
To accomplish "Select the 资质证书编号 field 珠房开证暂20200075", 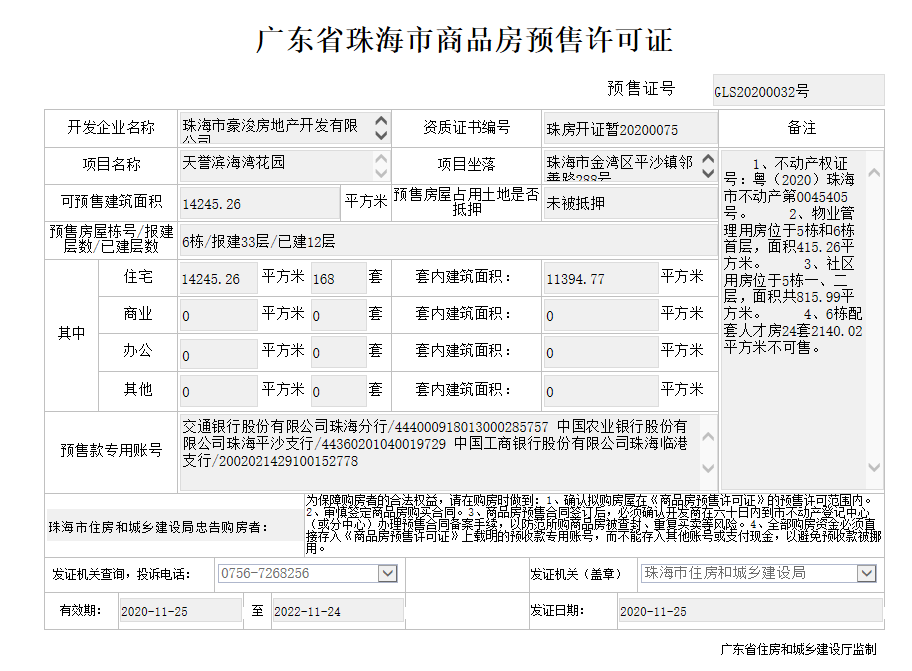I will click(x=629, y=129).
